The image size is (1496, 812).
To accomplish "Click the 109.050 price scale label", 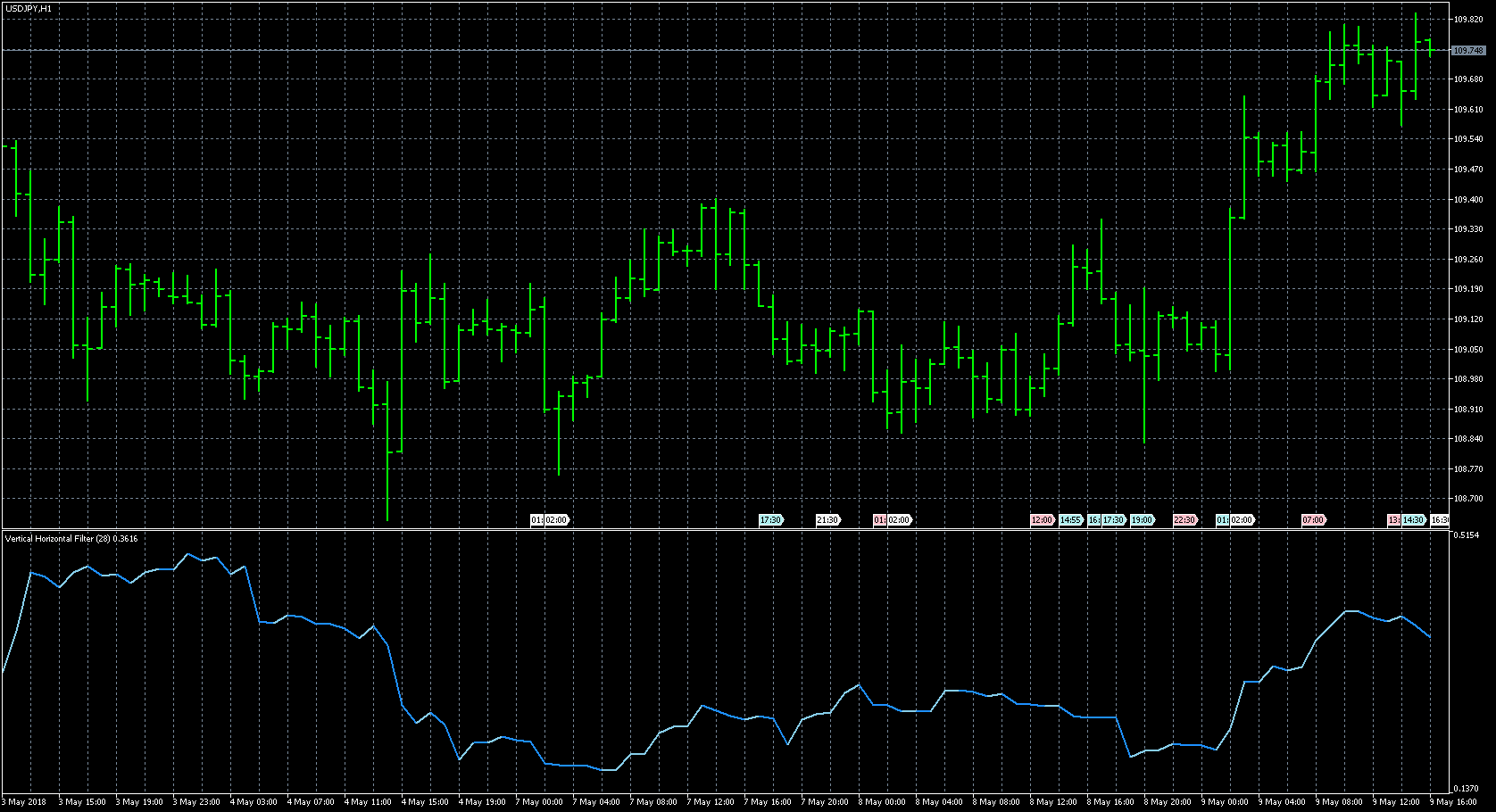I will click(x=1468, y=350).
